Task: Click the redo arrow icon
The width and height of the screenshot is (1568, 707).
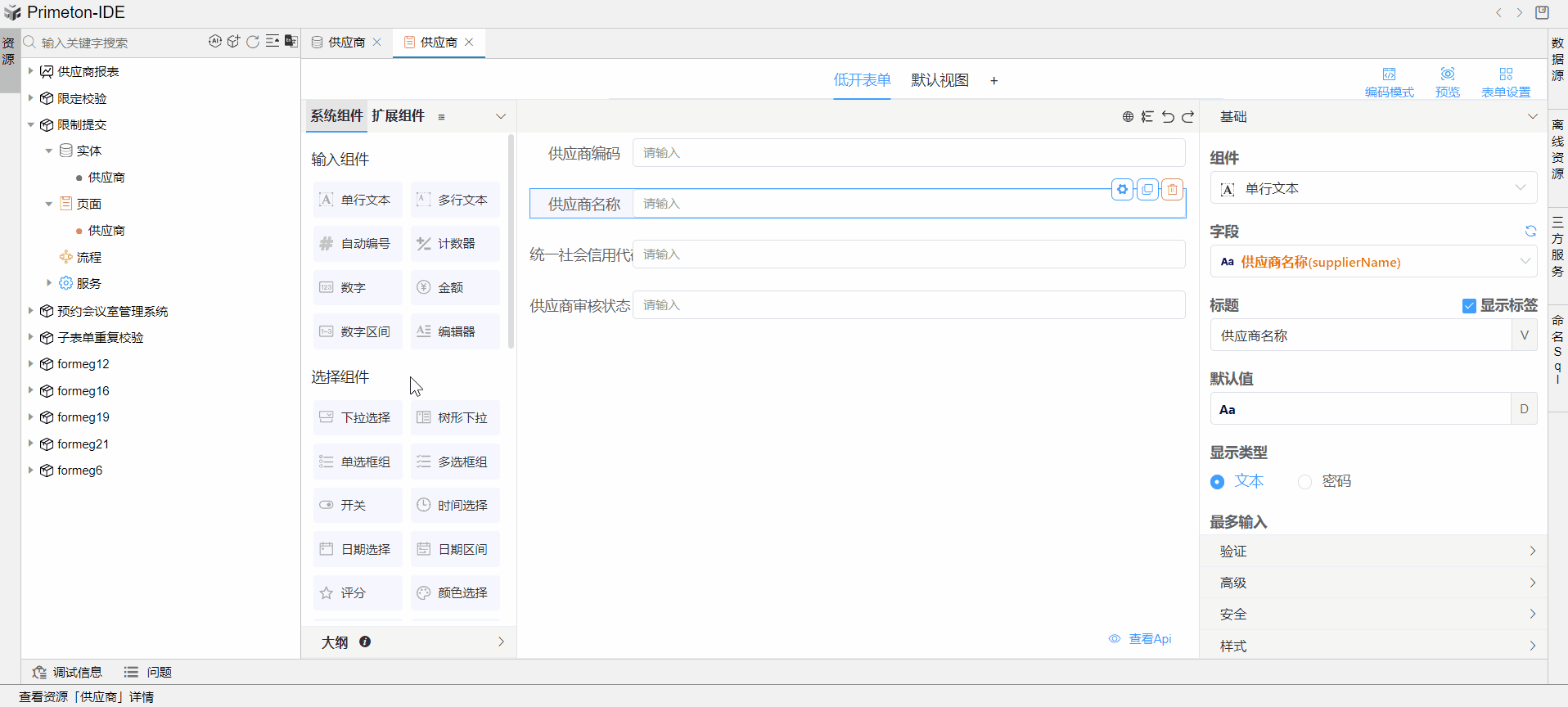Action: coord(1187,117)
